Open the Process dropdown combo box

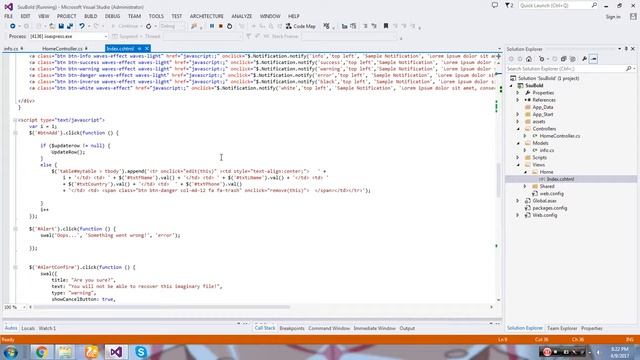(68, 36)
